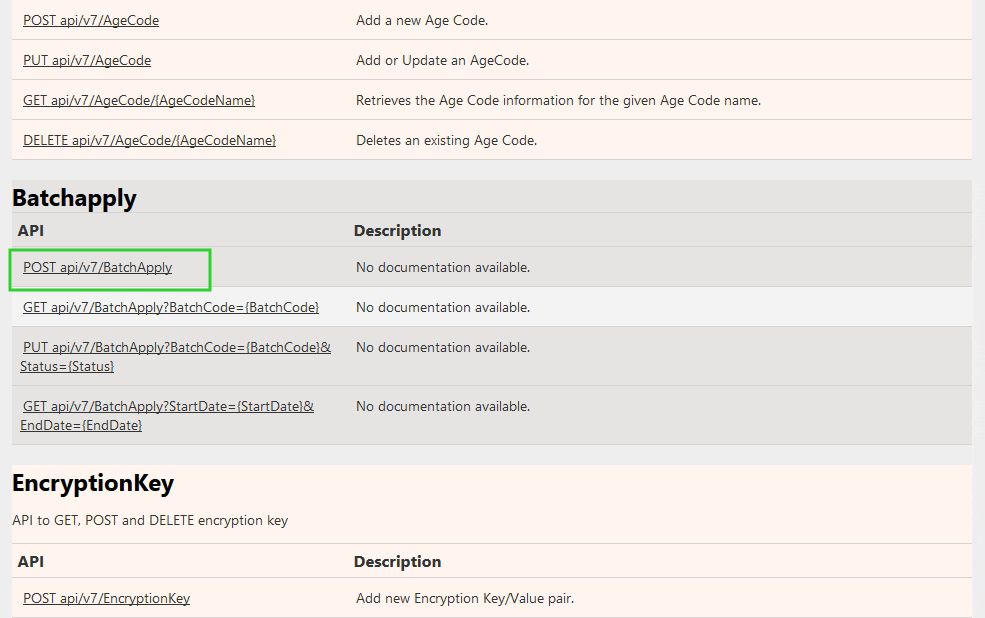Open the POST api/v7/AgeCode link
The image size is (985, 618).
[x=91, y=20]
